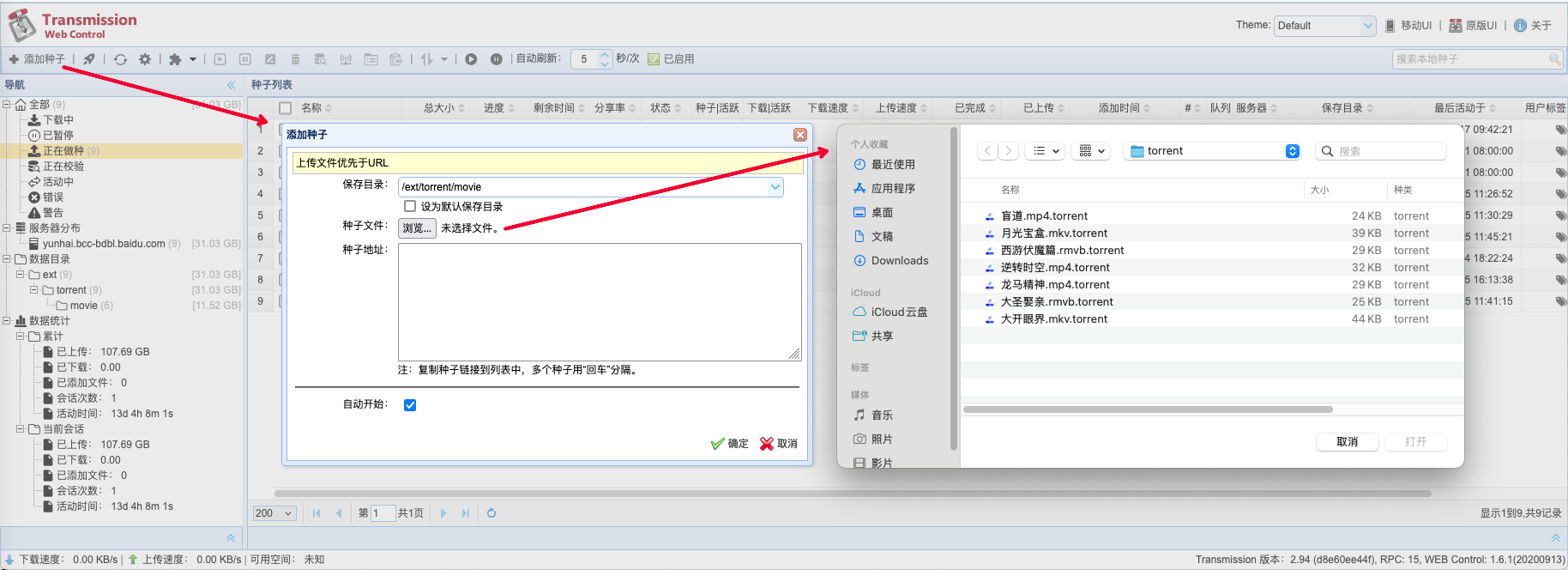
Task: Close the Add Torrent dialog
Action: tap(800, 135)
